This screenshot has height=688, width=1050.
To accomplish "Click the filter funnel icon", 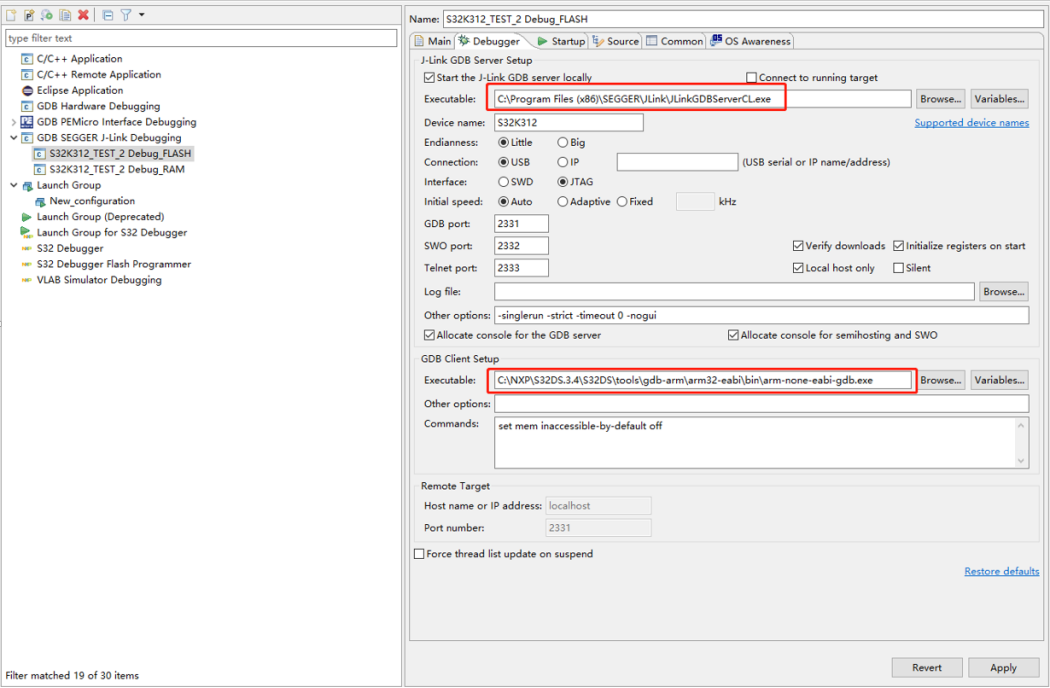I will (126, 15).
